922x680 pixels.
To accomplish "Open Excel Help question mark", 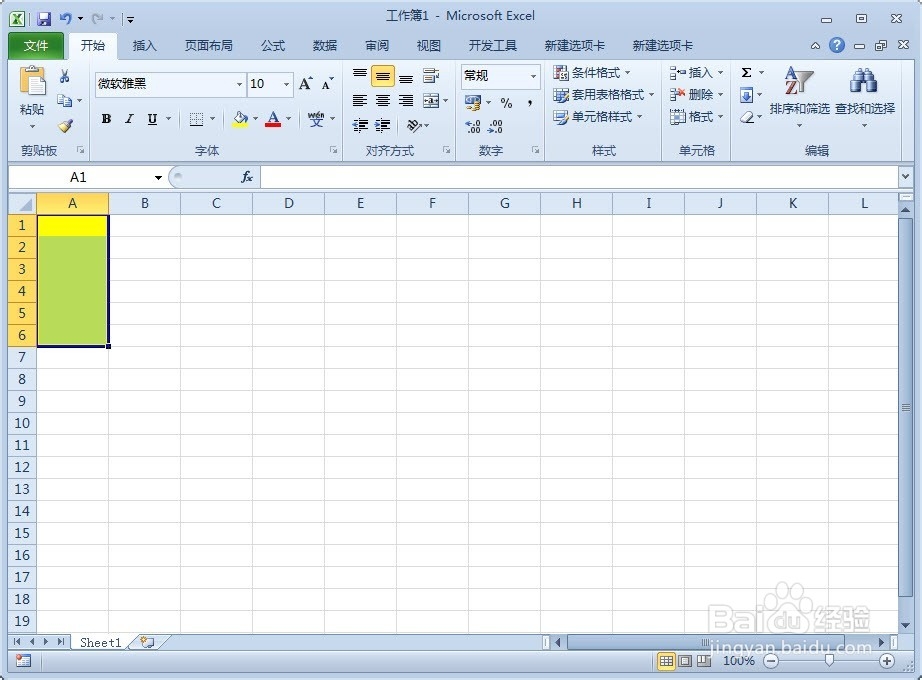I will tap(837, 45).
